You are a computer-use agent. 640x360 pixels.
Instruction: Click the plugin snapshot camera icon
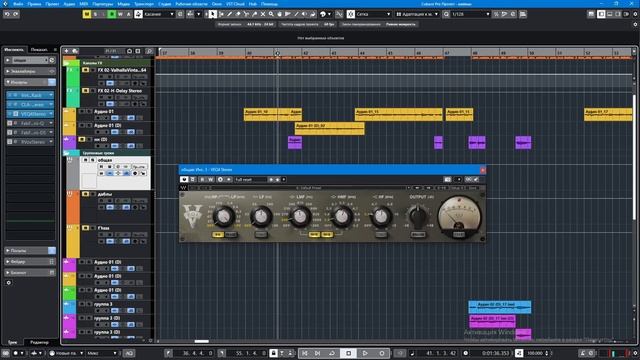point(447,179)
